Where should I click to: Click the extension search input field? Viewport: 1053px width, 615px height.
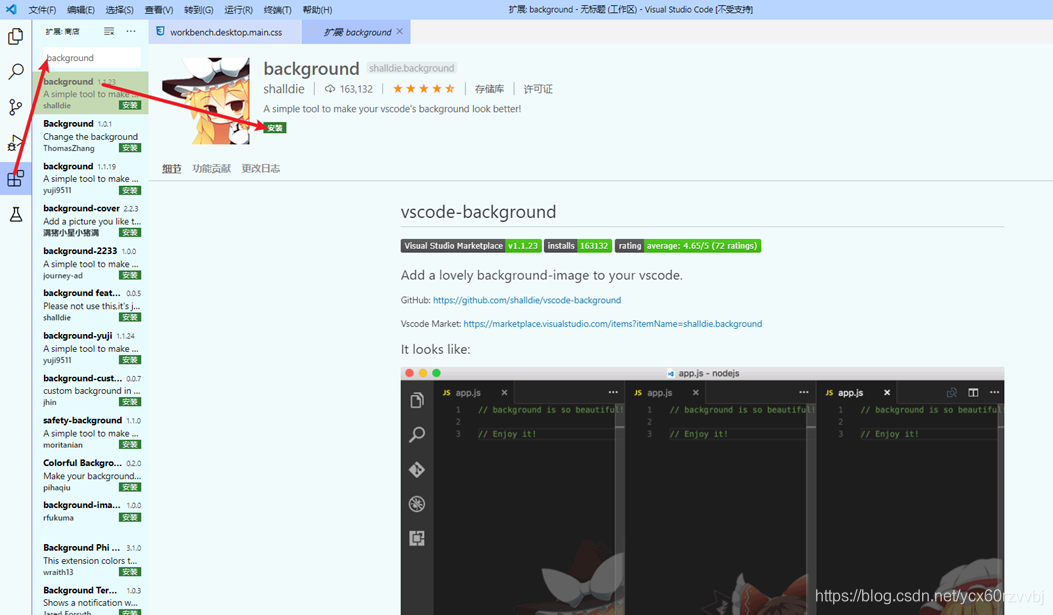click(x=92, y=58)
